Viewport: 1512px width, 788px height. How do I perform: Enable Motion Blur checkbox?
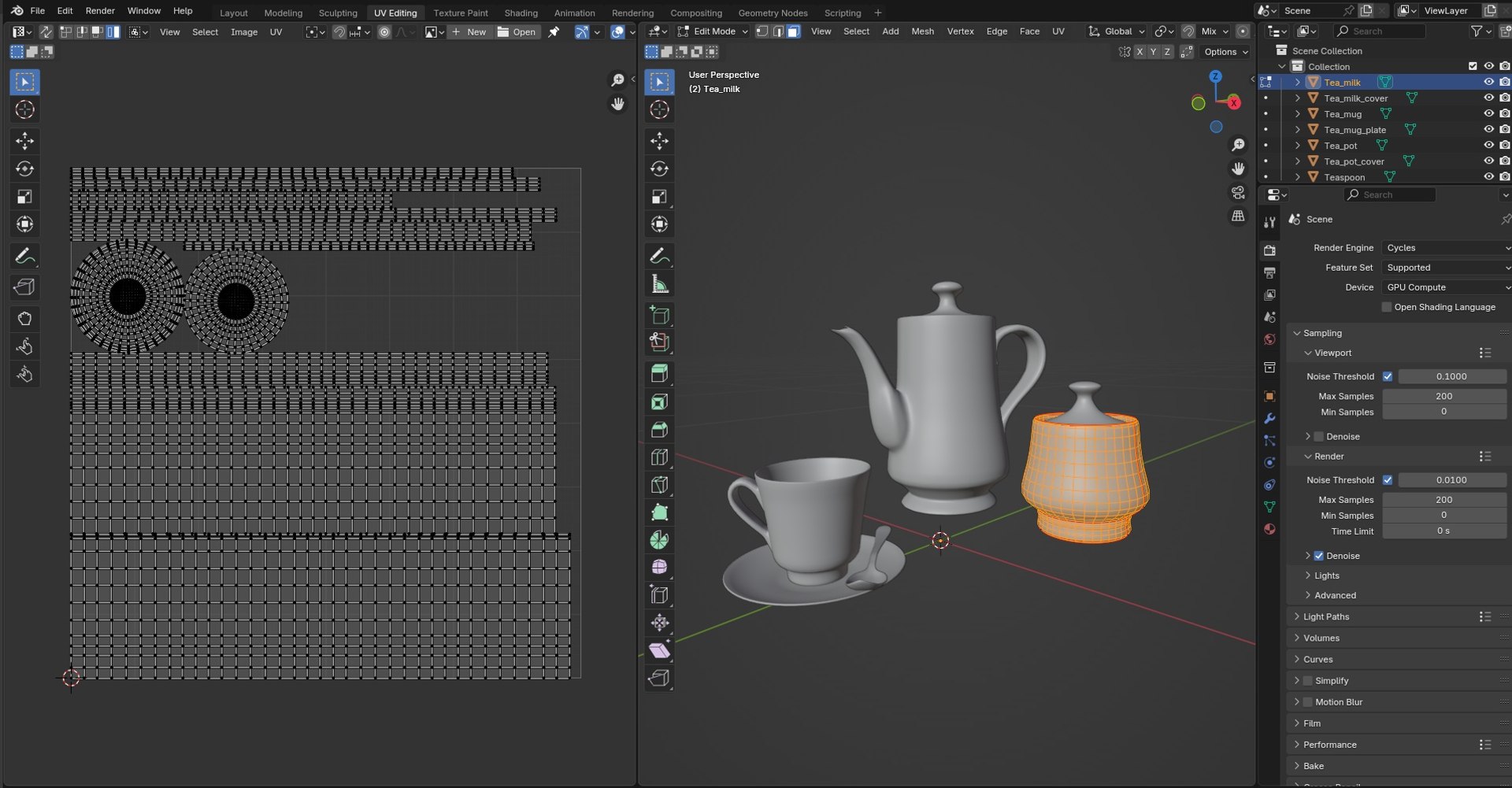point(1308,702)
